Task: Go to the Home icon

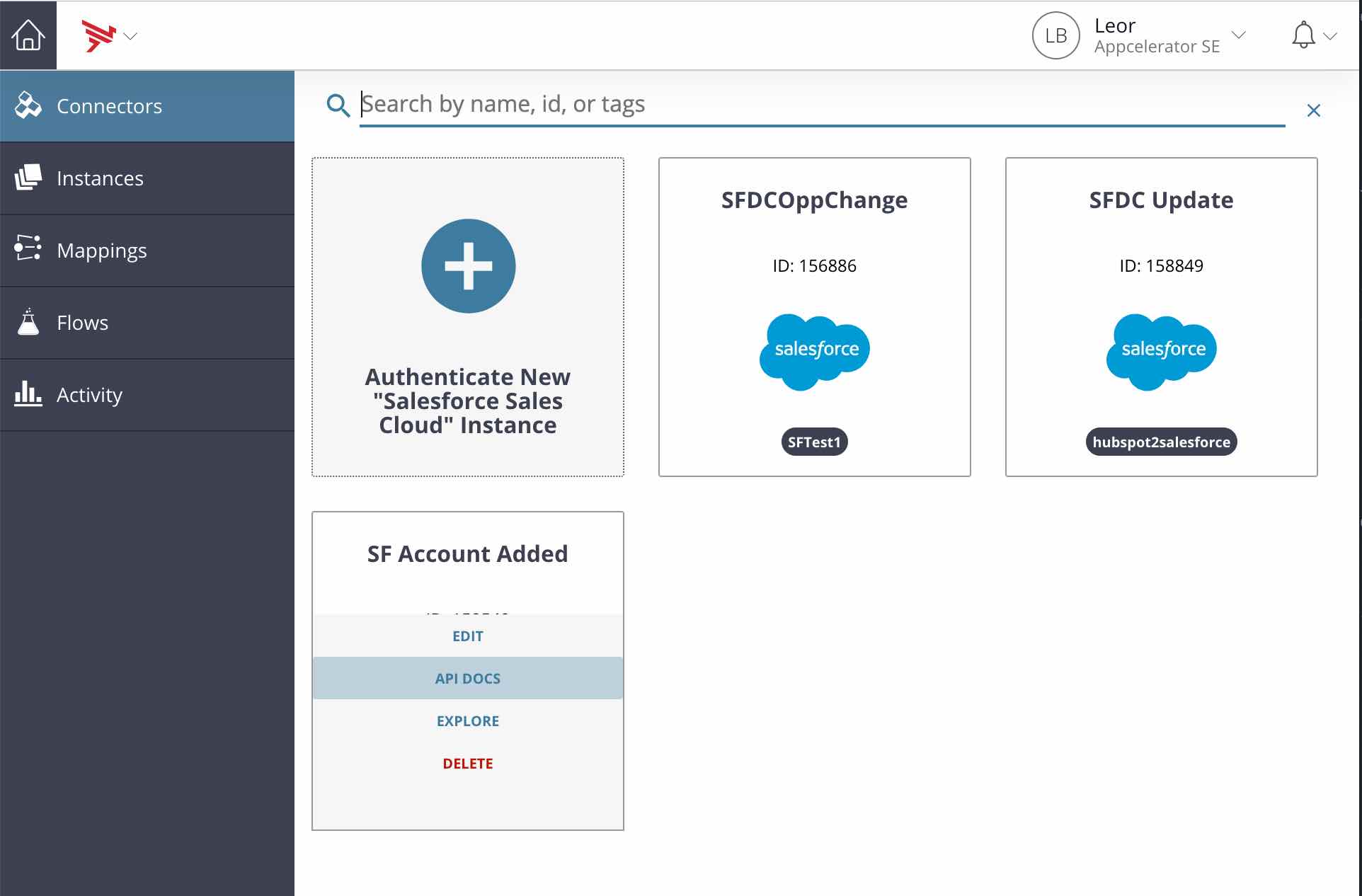Action: (x=28, y=35)
